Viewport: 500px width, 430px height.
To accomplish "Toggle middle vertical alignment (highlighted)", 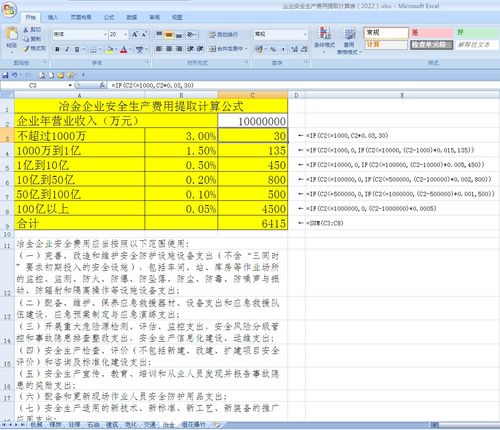I will coord(169,35).
